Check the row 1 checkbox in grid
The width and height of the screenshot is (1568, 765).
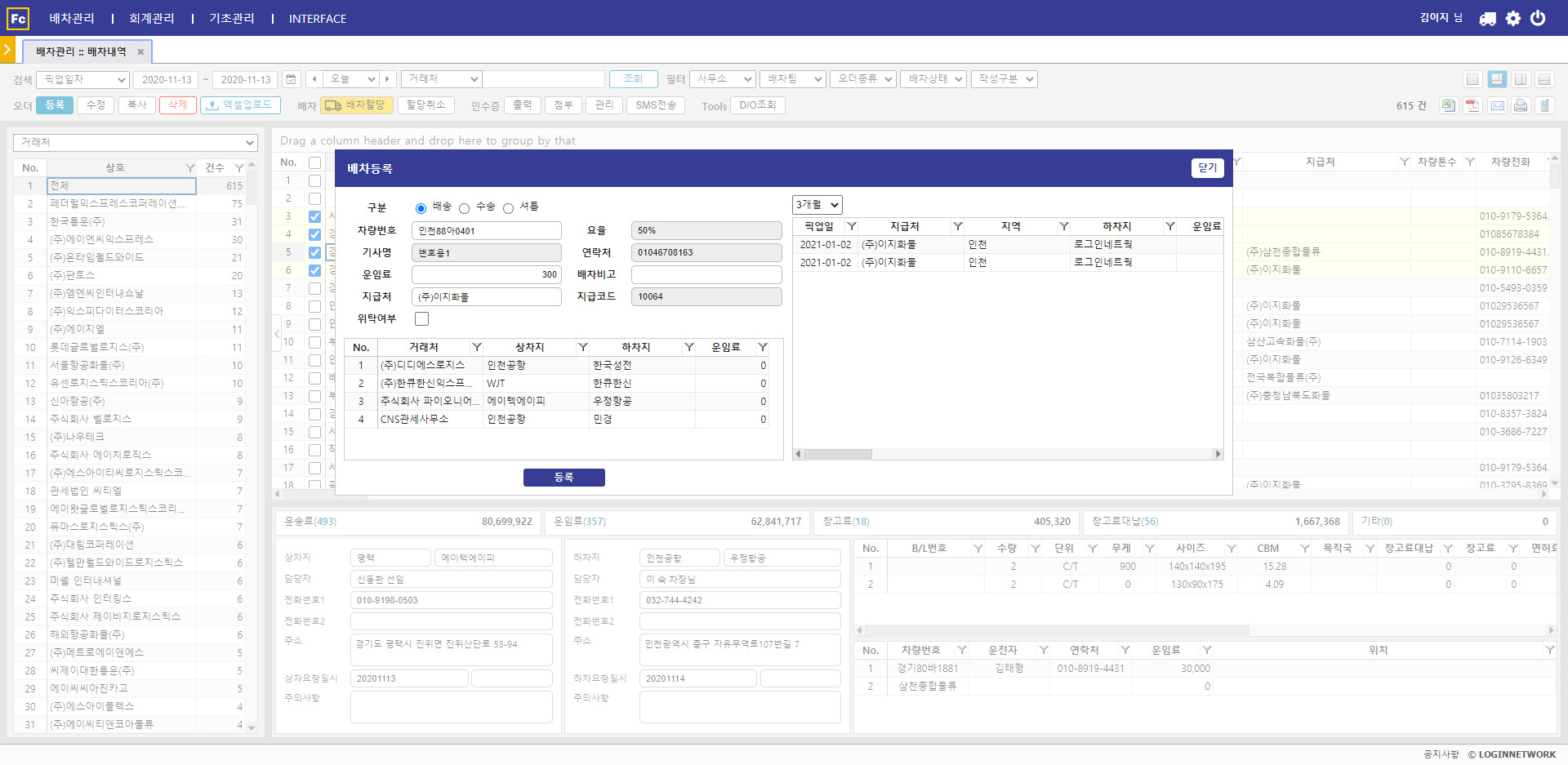[314, 180]
